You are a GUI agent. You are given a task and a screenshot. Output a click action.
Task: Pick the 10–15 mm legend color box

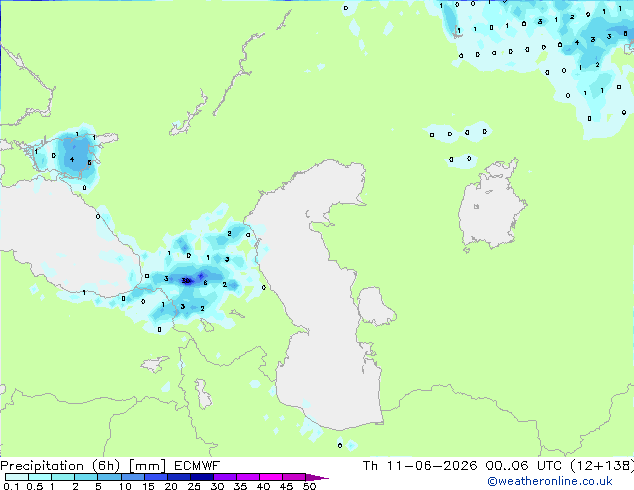click(x=132, y=477)
